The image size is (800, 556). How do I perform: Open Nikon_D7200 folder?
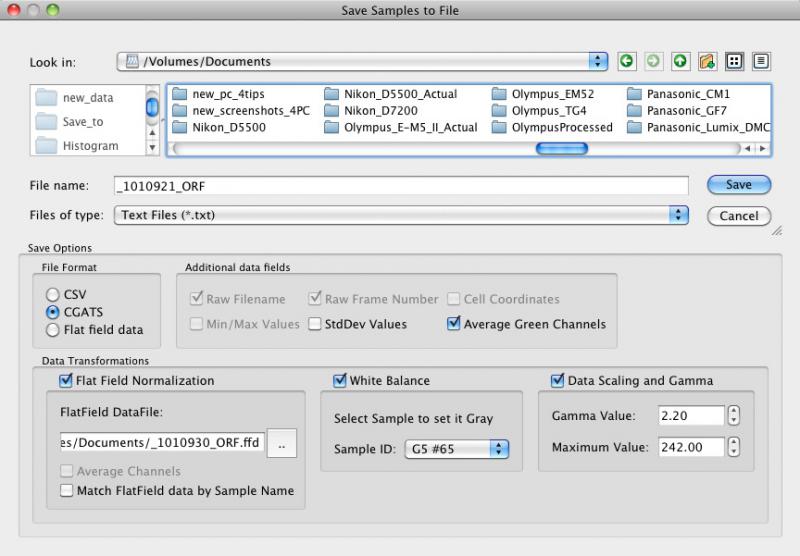tap(371, 111)
